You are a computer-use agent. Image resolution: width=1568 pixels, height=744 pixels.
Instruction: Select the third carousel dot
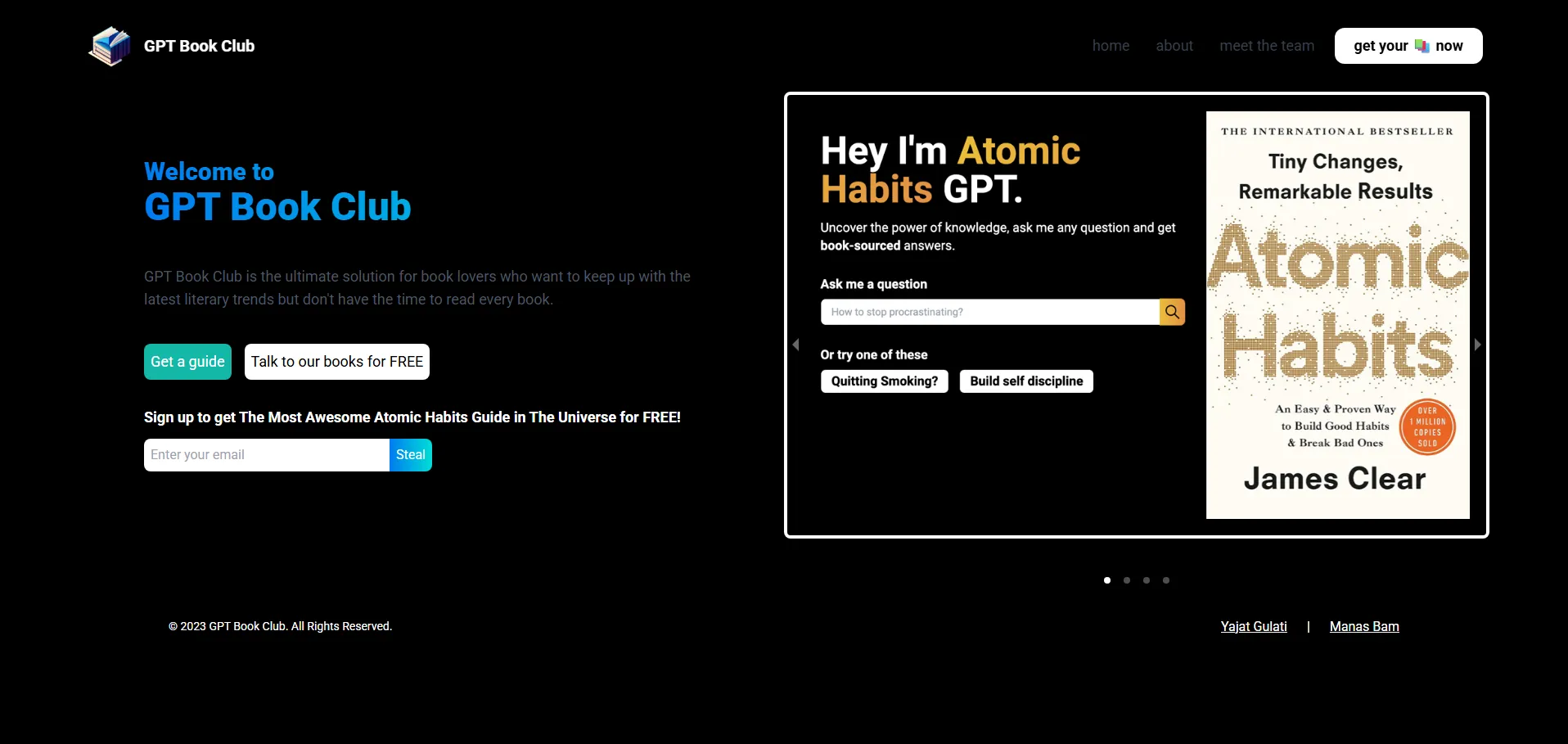tap(1147, 580)
